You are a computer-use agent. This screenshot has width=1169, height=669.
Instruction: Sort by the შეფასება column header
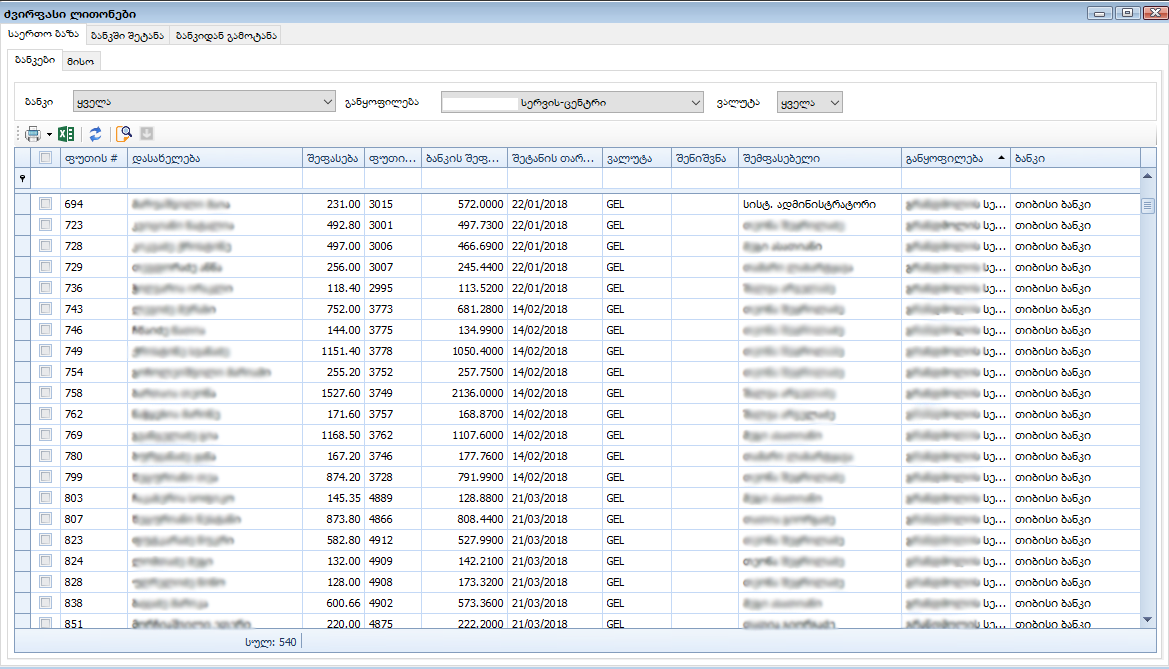pyautogui.click(x=331, y=158)
